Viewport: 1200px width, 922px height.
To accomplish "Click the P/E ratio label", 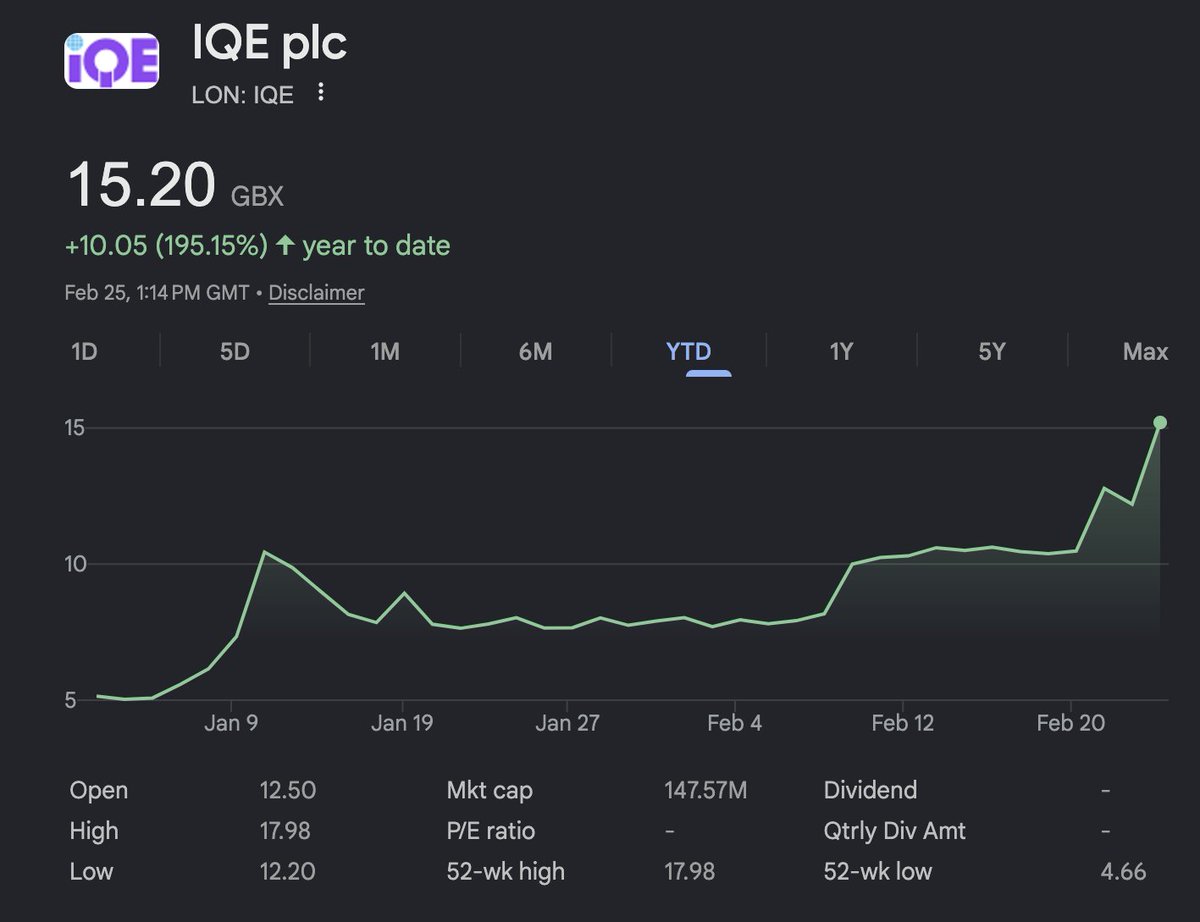I will click(x=491, y=831).
